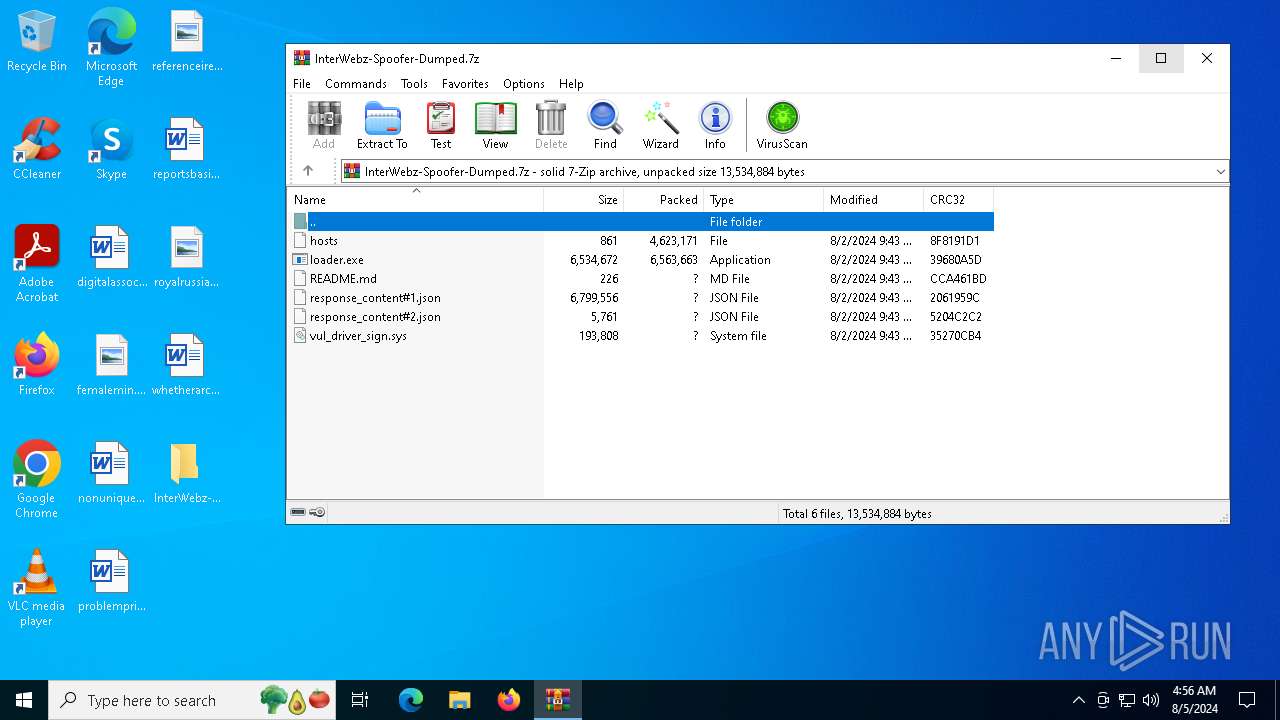The image size is (1280, 720).
Task: Click key icon in status bar
Action: coord(317,513)
